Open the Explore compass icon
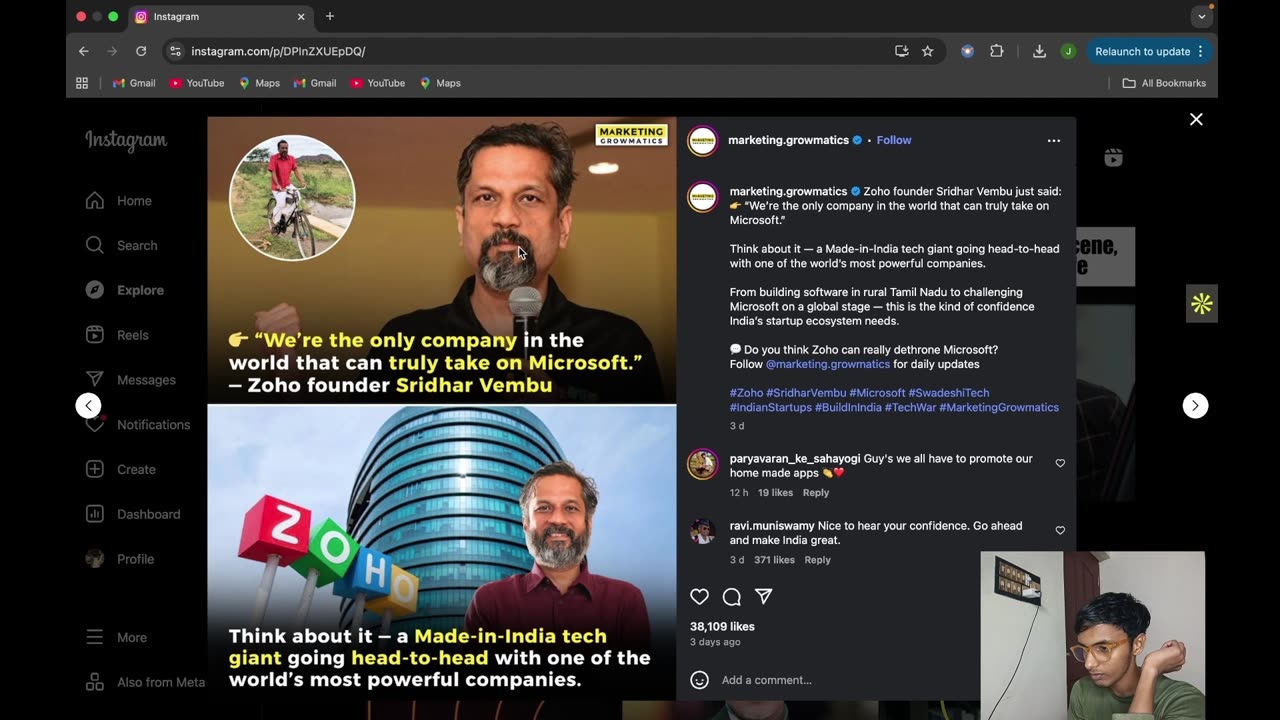1280x720 pixels. [x=95, y=290]
